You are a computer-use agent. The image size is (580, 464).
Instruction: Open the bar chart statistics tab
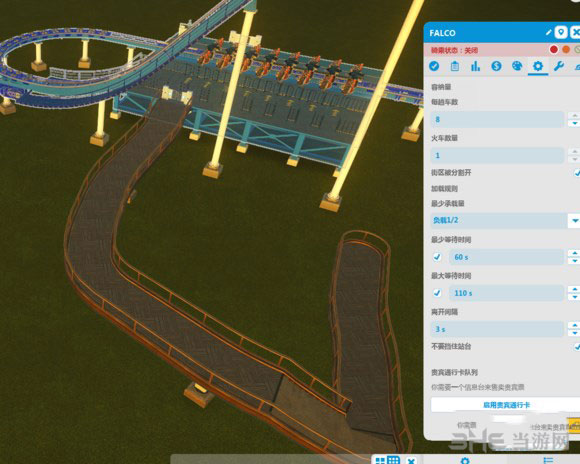(x=475, y=66)
